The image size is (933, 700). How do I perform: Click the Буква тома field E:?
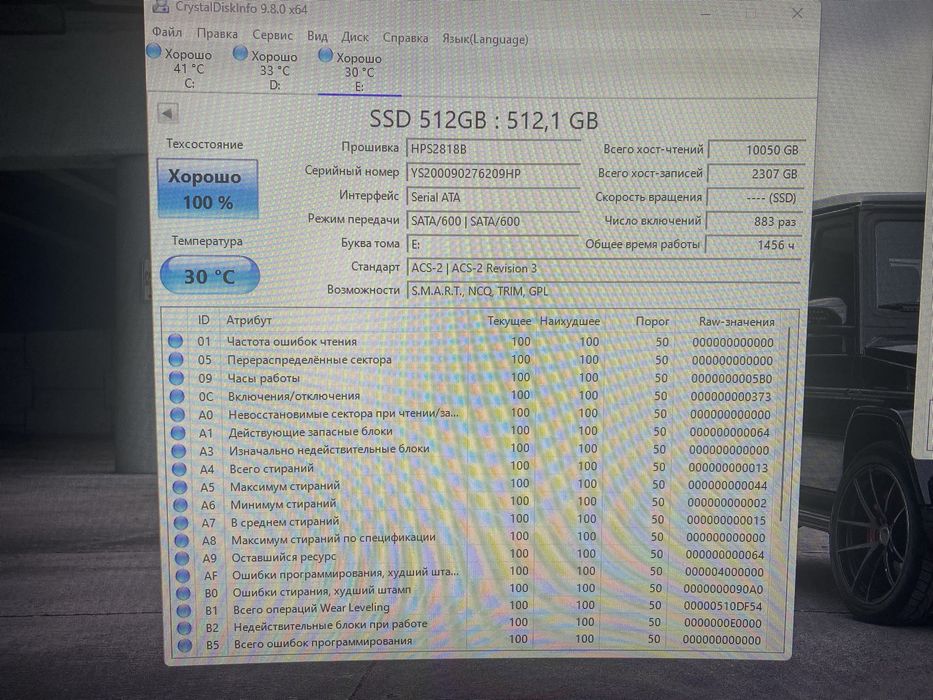pos(493,244)
